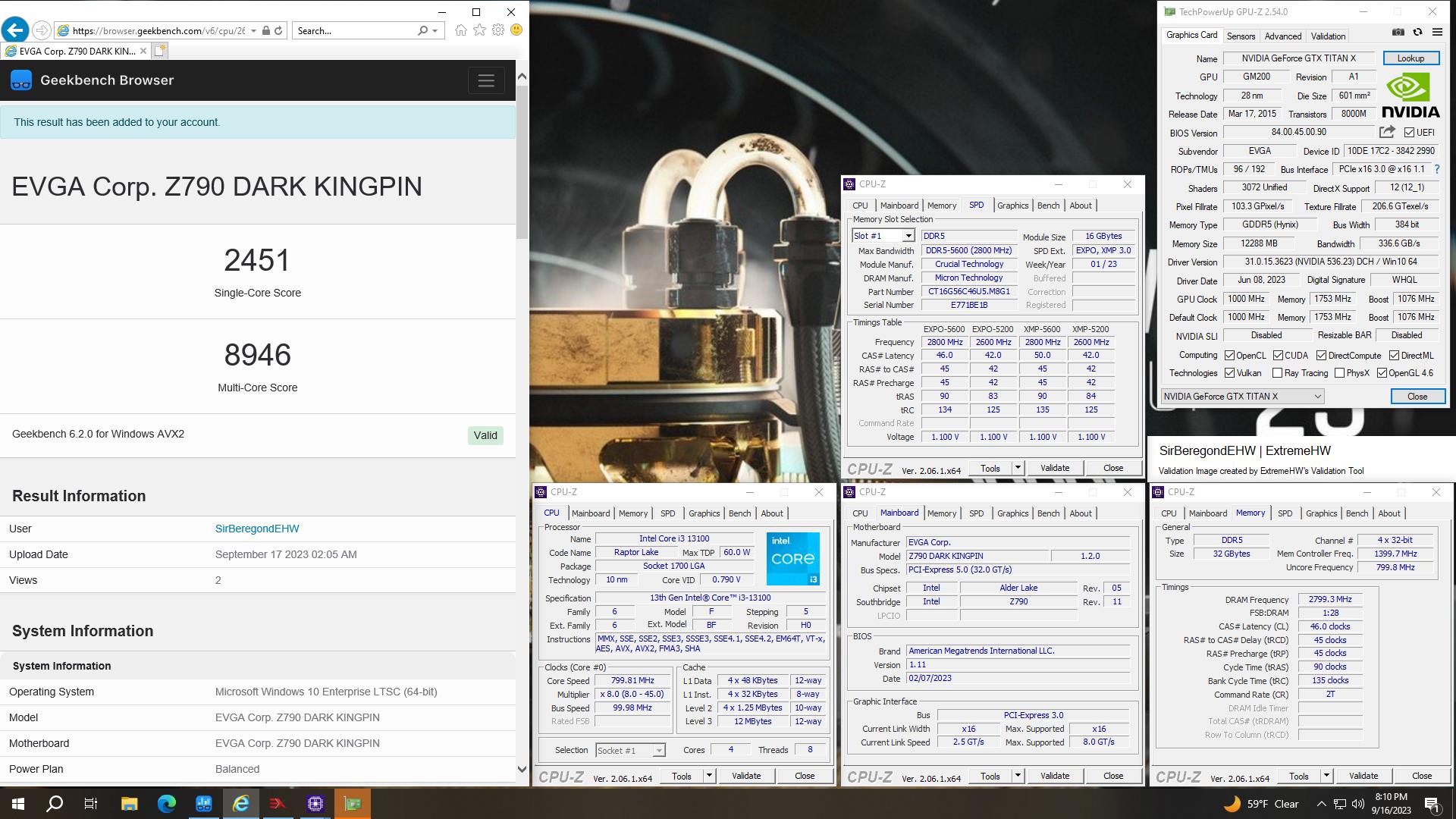Open Internet Explorer home page icon
Screen dimensions: 1456x819
coord(461,30)
